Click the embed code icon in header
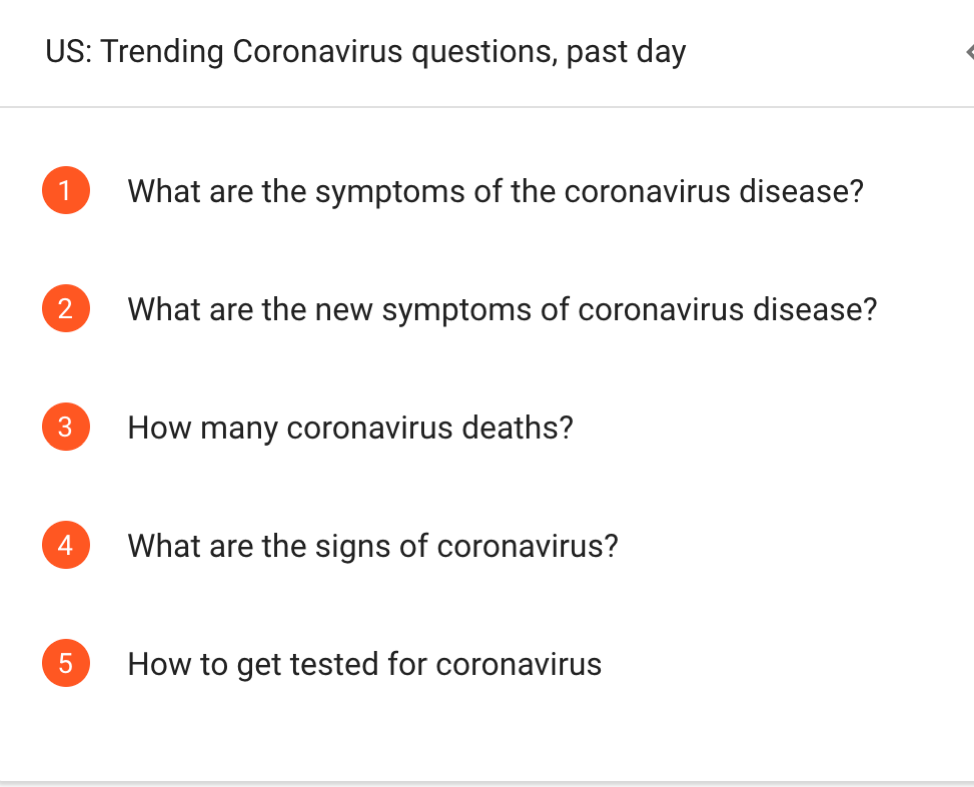The width and height of the screenshot is (974, 787). [970, 52]
